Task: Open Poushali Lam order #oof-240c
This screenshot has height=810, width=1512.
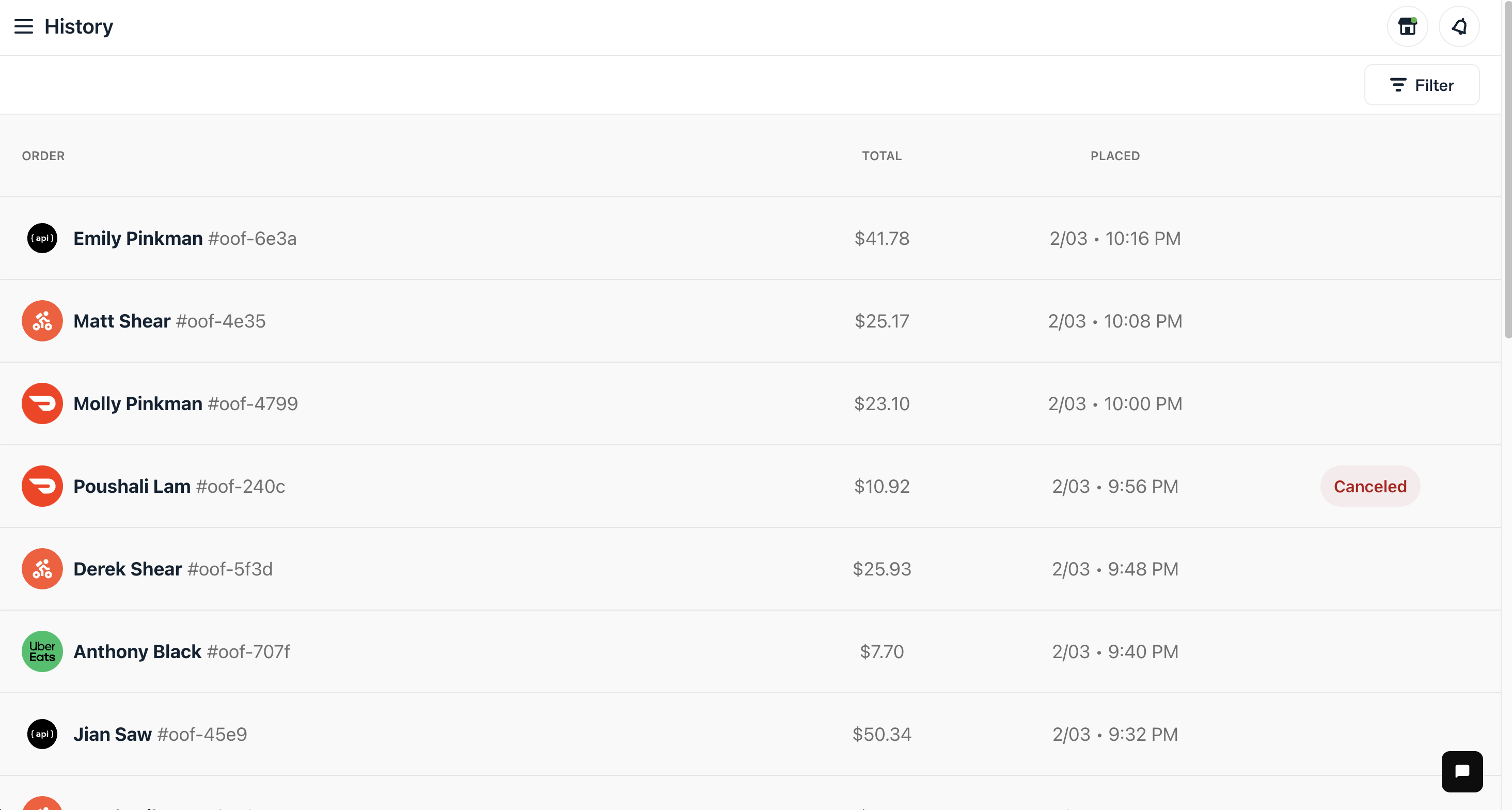Action: coord(750,486)
